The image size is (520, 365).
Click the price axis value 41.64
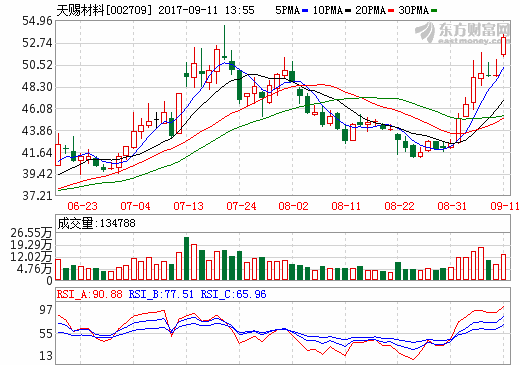click(37, 153)
